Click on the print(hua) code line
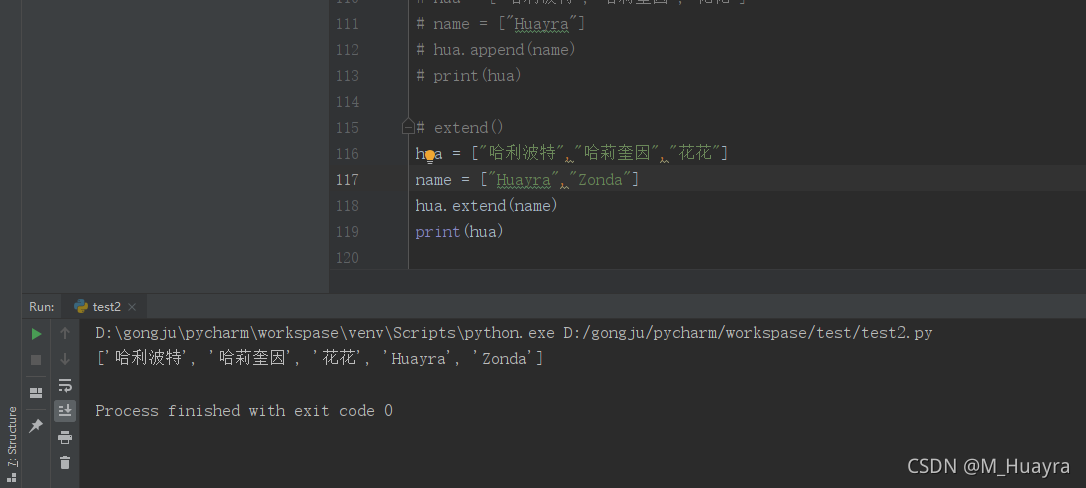The width and height of the screenshot is (1086, 488). point(459,232)
